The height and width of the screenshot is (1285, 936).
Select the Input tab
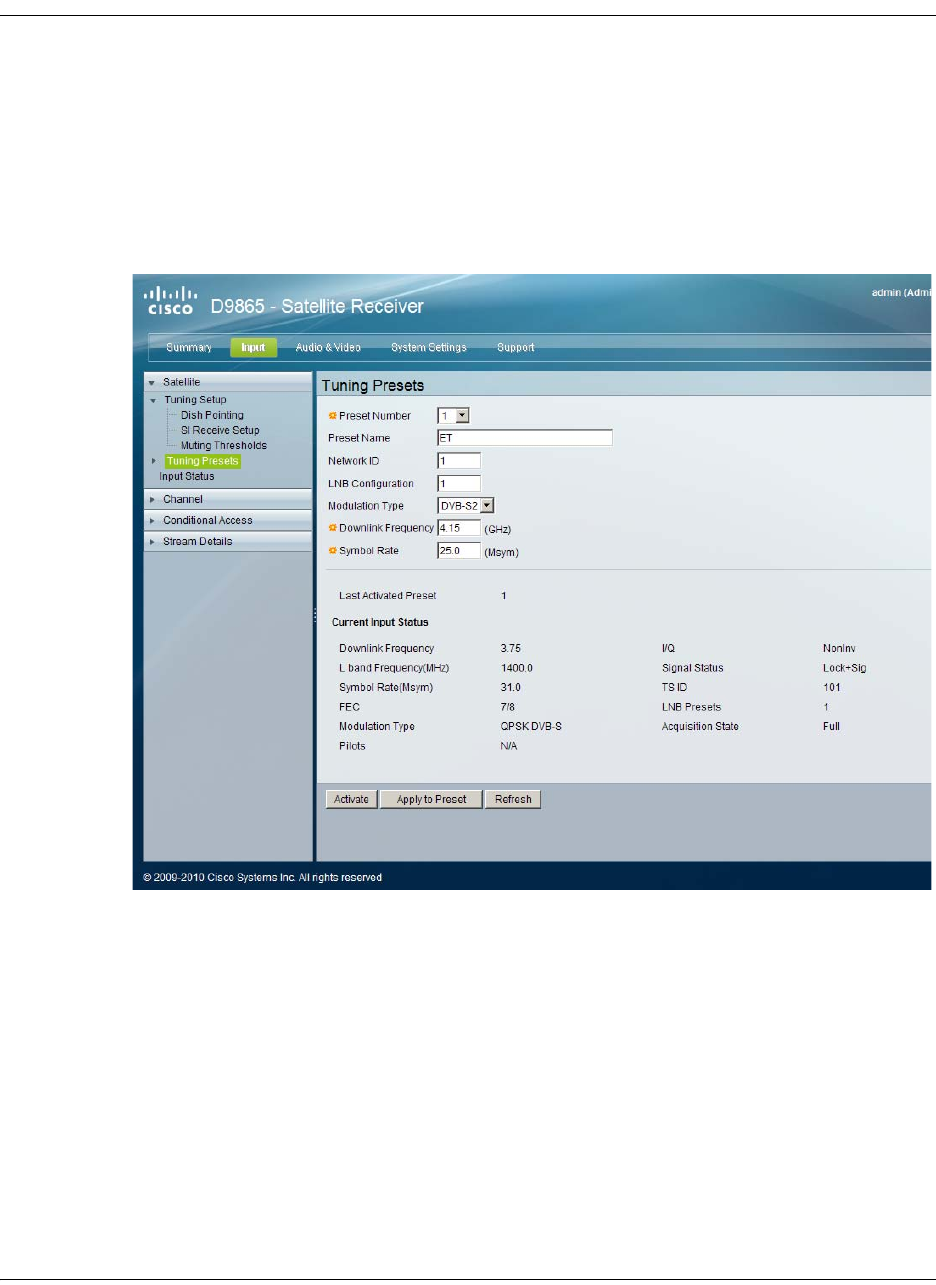253,348
